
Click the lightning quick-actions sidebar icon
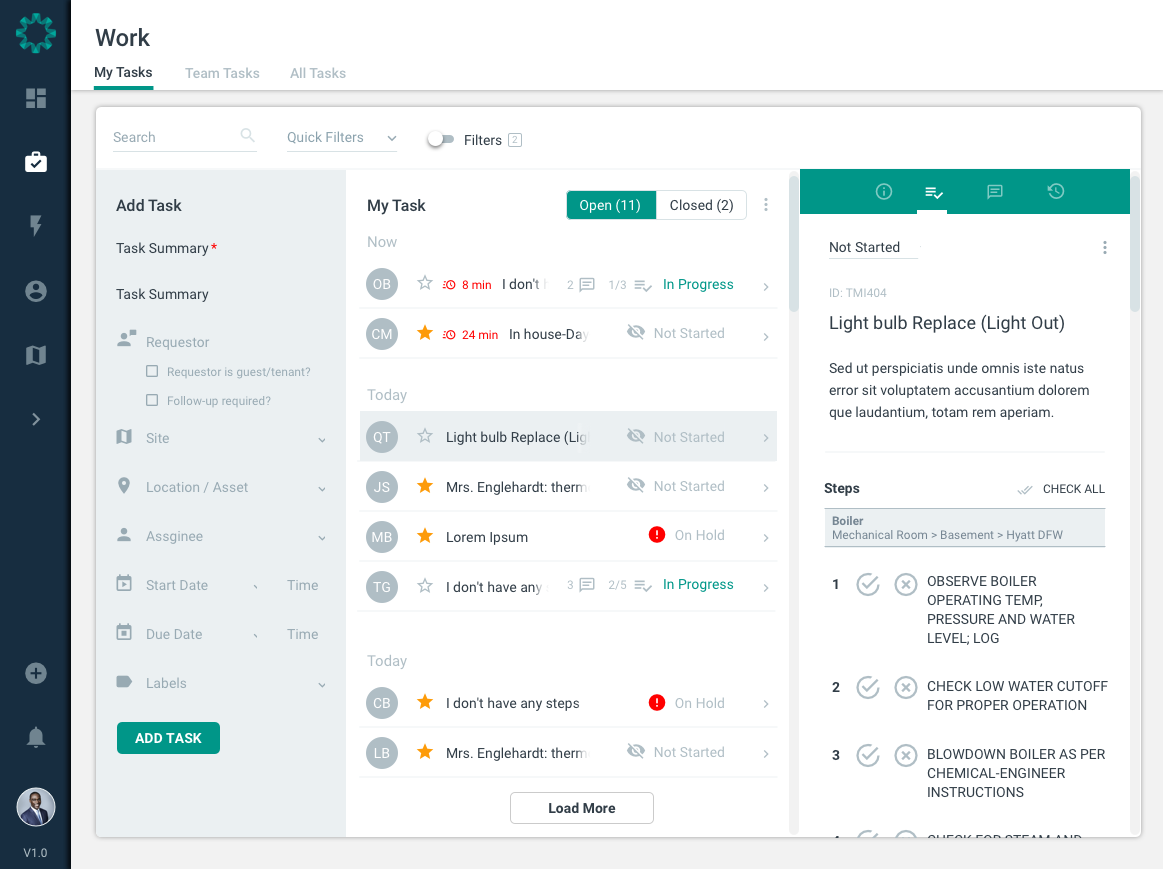(35, 226)
